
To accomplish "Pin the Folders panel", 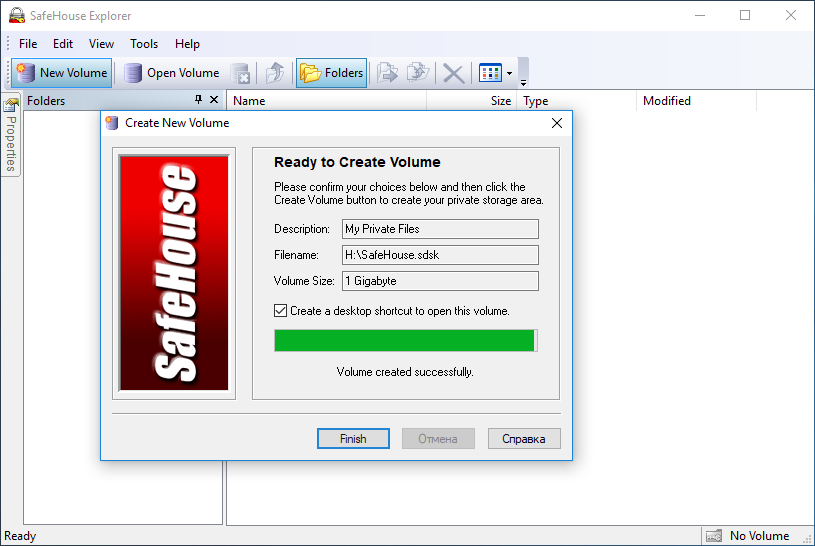I will point(198,99).
